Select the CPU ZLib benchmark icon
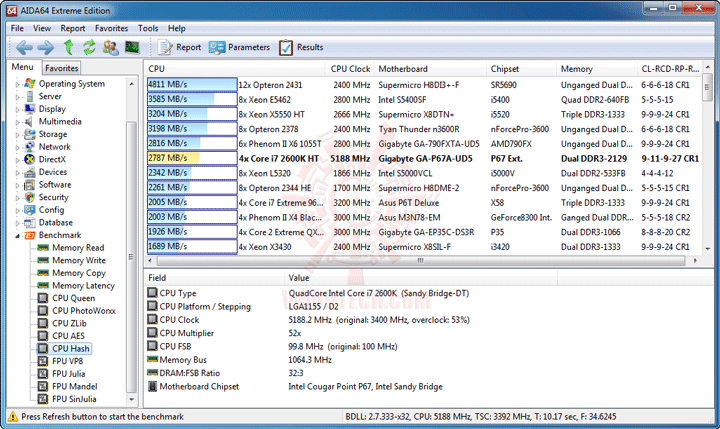This screenshot has height=429, width=720. pyautogui.click(x=43, y=323)
